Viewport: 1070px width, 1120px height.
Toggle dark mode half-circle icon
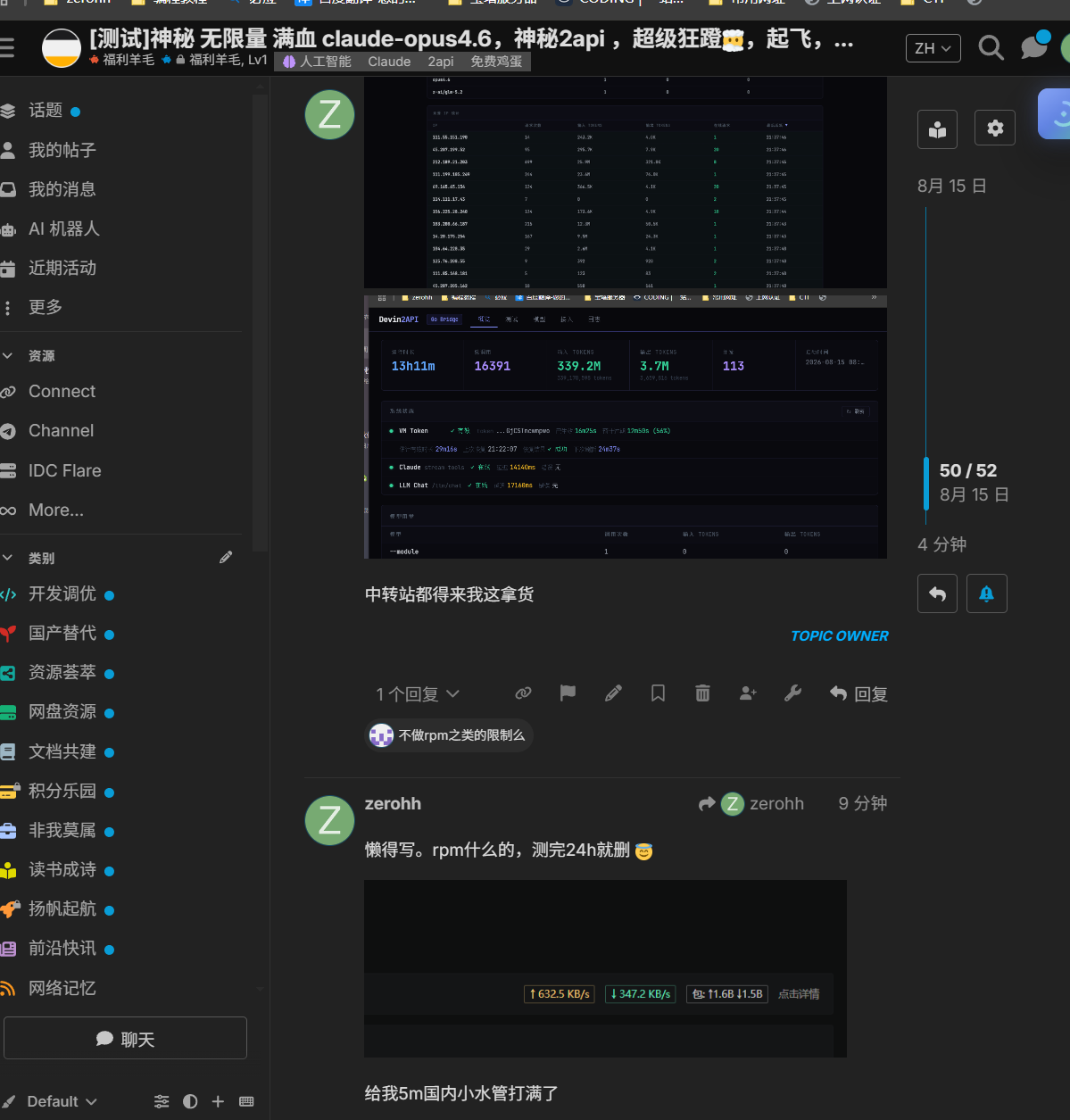pos(190,1101)
